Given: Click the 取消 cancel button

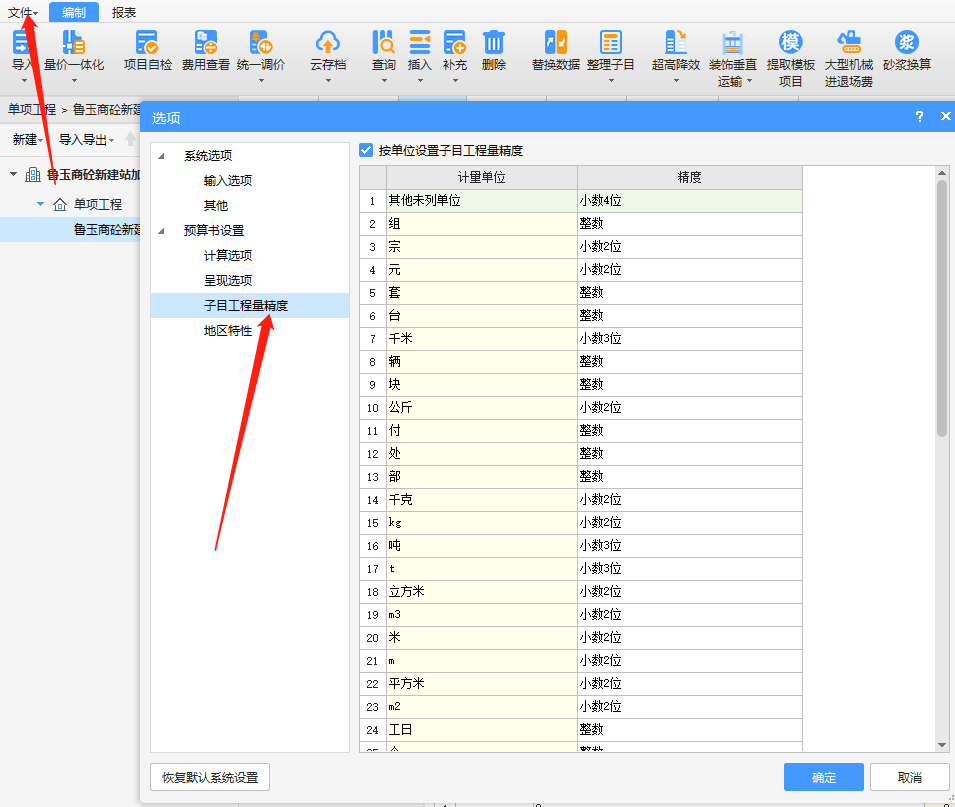Looking at the screenshot, I should click(x=910, y=777).
